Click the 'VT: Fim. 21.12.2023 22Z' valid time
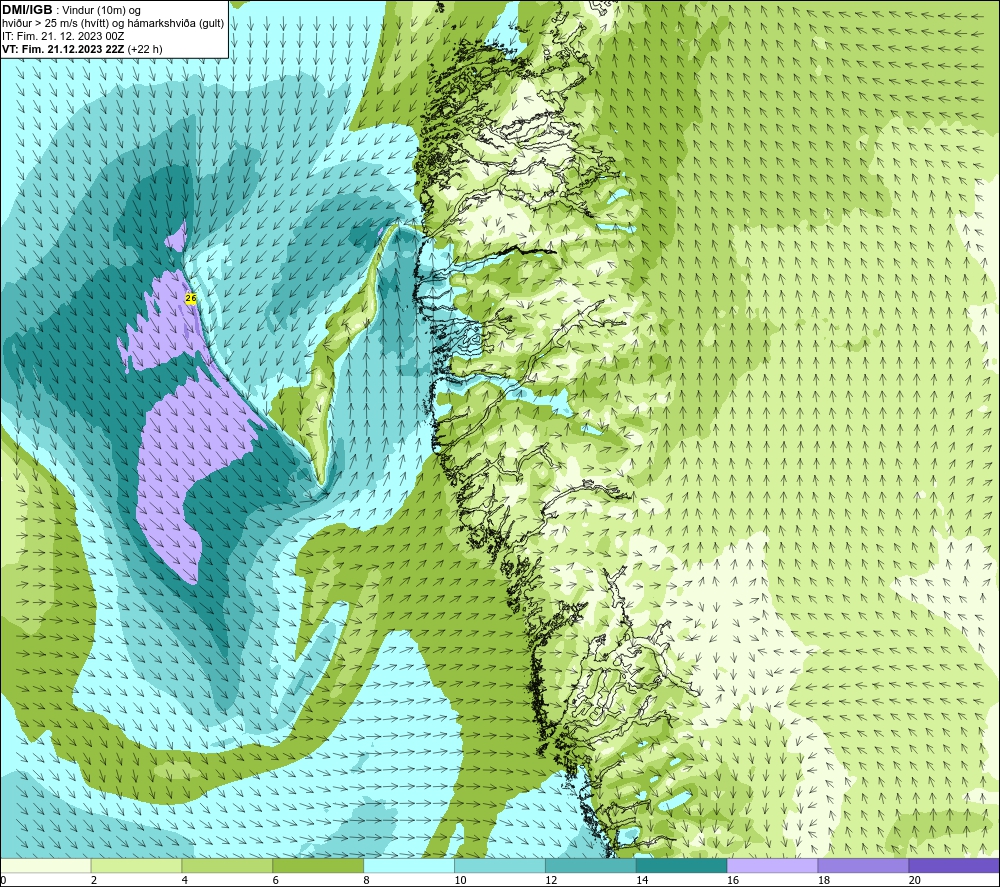Image resolution: width=1000 pixels, height=887 pixels. pyautogui.click(x=63, y=49)
